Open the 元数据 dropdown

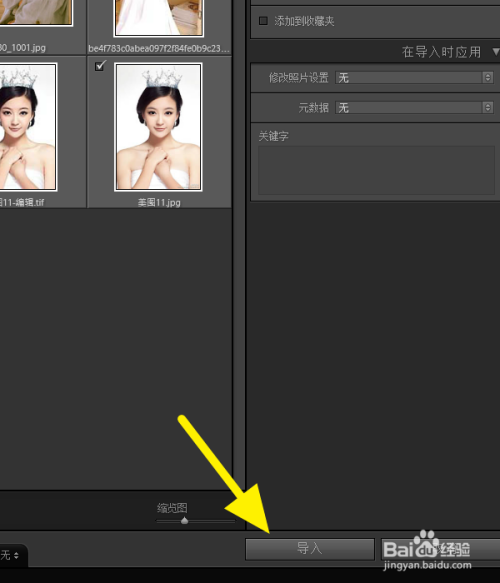pyautogui.click(x=414, y=108)
